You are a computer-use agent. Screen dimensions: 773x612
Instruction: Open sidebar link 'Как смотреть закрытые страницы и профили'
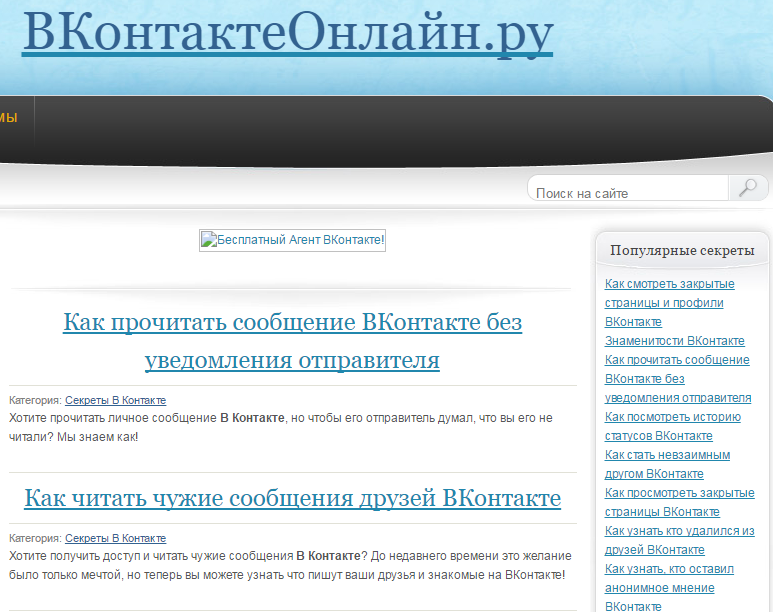pyautogui.click(x=669, y=303)
